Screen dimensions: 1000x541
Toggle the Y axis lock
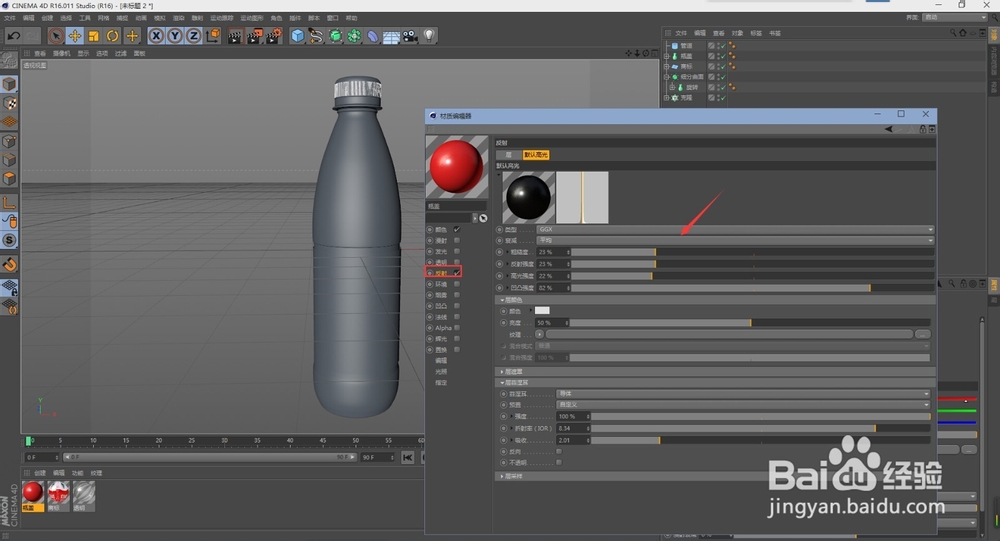[175, 36]
